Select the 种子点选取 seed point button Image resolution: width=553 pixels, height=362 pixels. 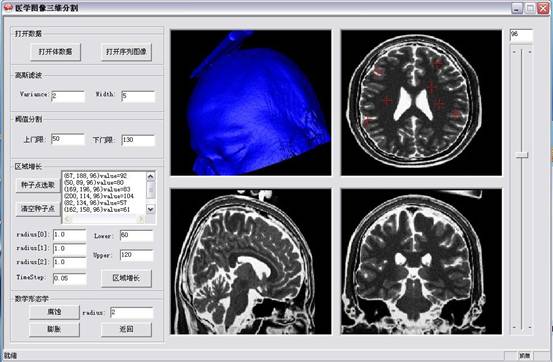point(38,185)
